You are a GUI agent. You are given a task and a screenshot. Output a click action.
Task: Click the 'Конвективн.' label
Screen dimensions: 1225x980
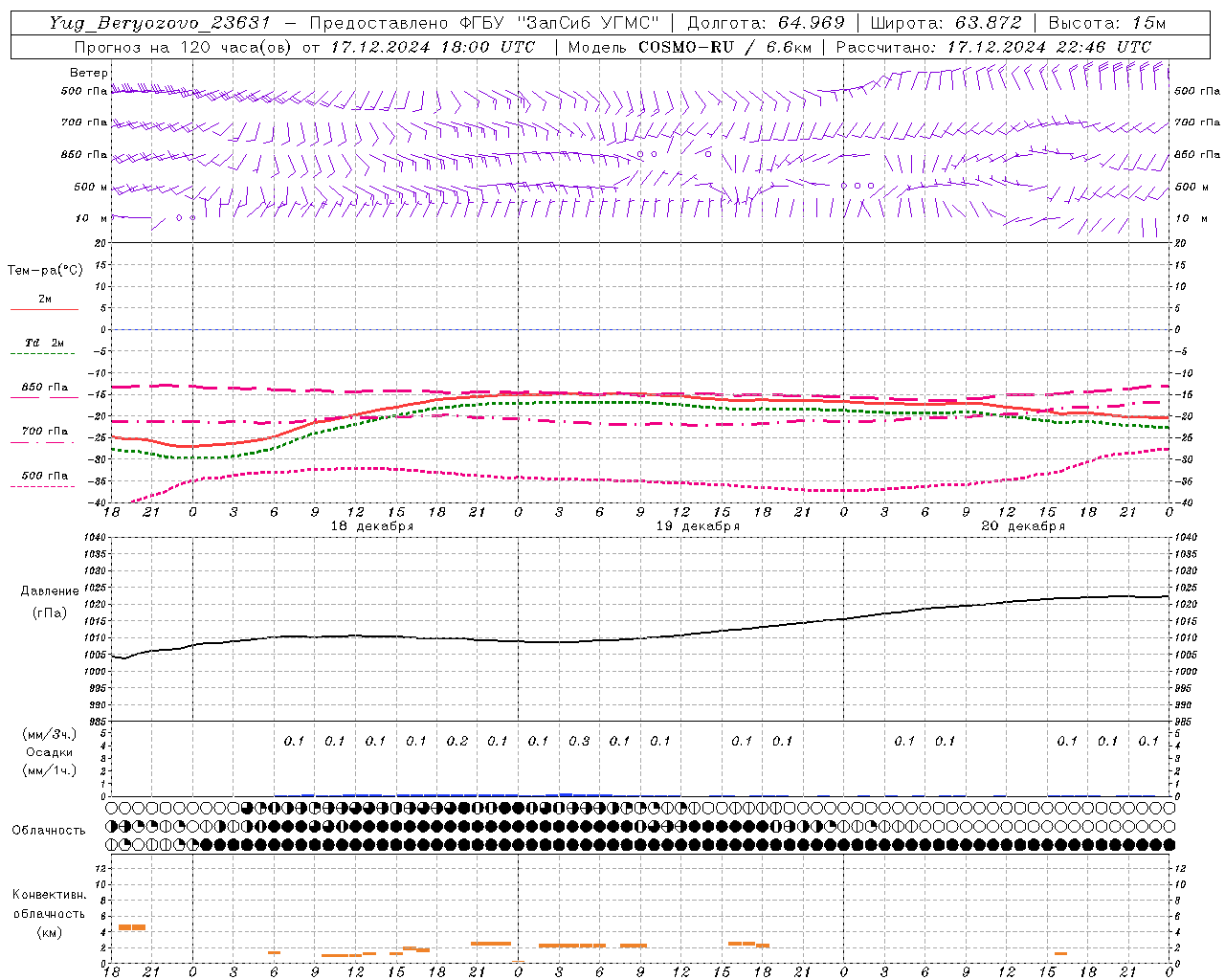[x=50, y=895]
